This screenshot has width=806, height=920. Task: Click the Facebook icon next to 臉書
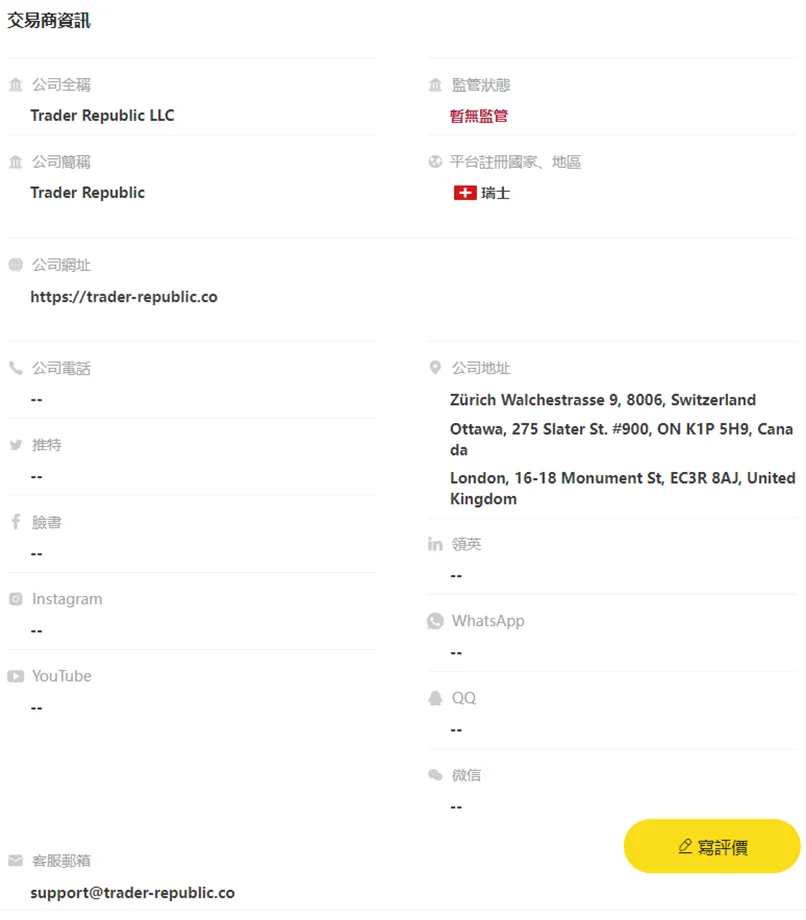[16, 522]
